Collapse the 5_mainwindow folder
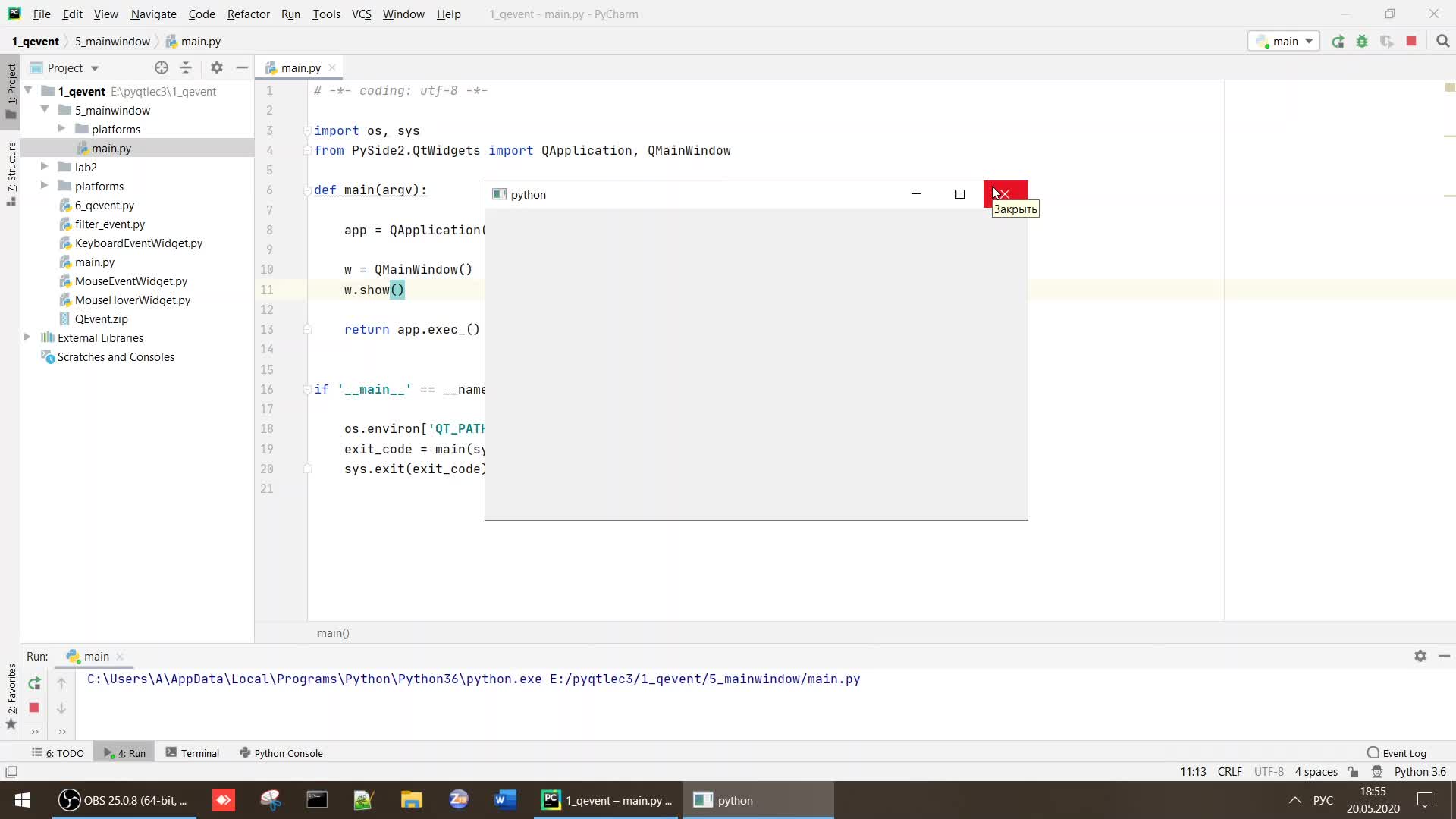Screen dimensions: 1456x819 45,110
